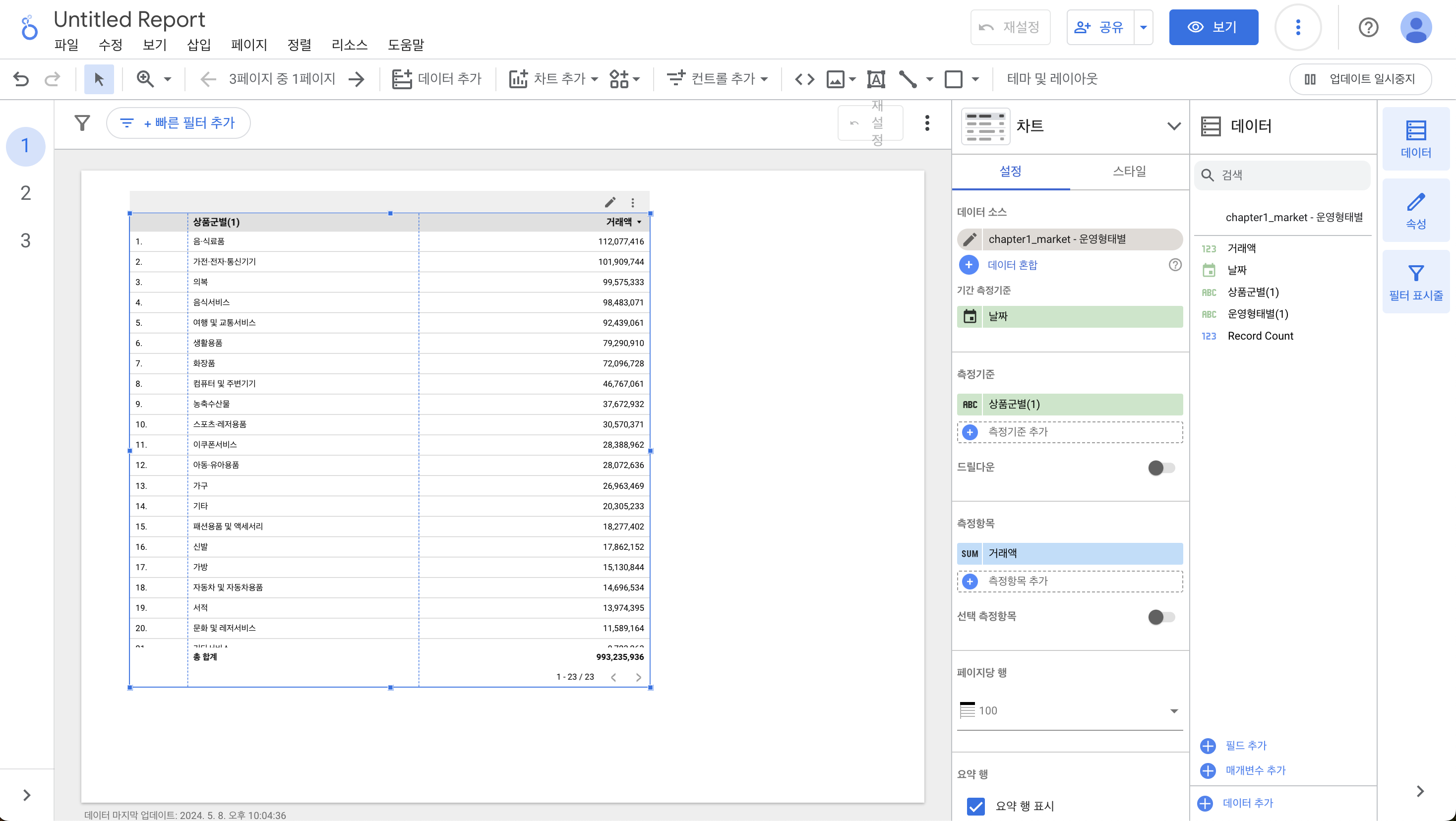The image size is (1456, 821).
Task: Uncheck the 요약 행 표시 checkbox
Action: tap(975, 806)
